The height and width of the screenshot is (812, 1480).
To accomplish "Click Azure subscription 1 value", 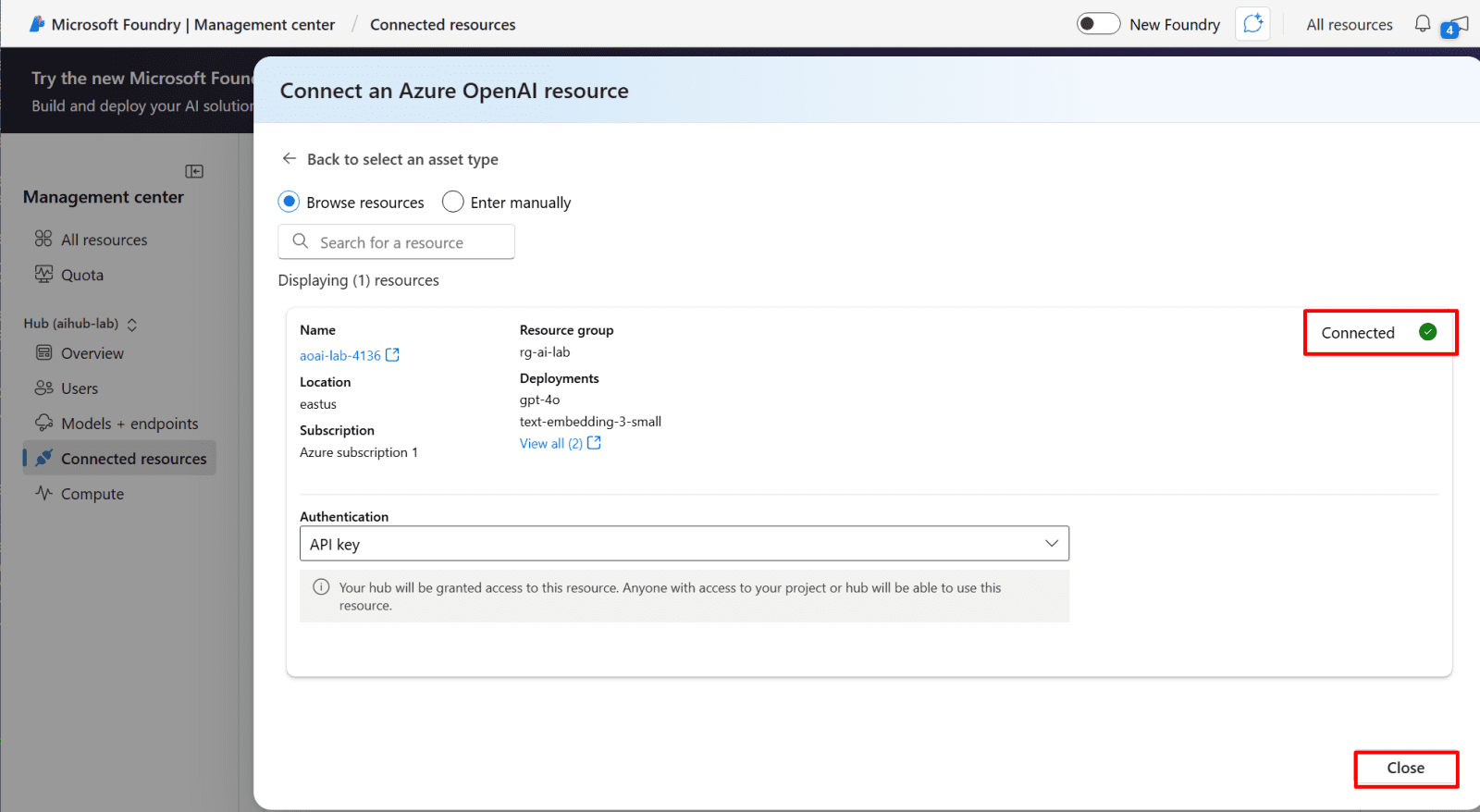I will click(x=359, y=452).
